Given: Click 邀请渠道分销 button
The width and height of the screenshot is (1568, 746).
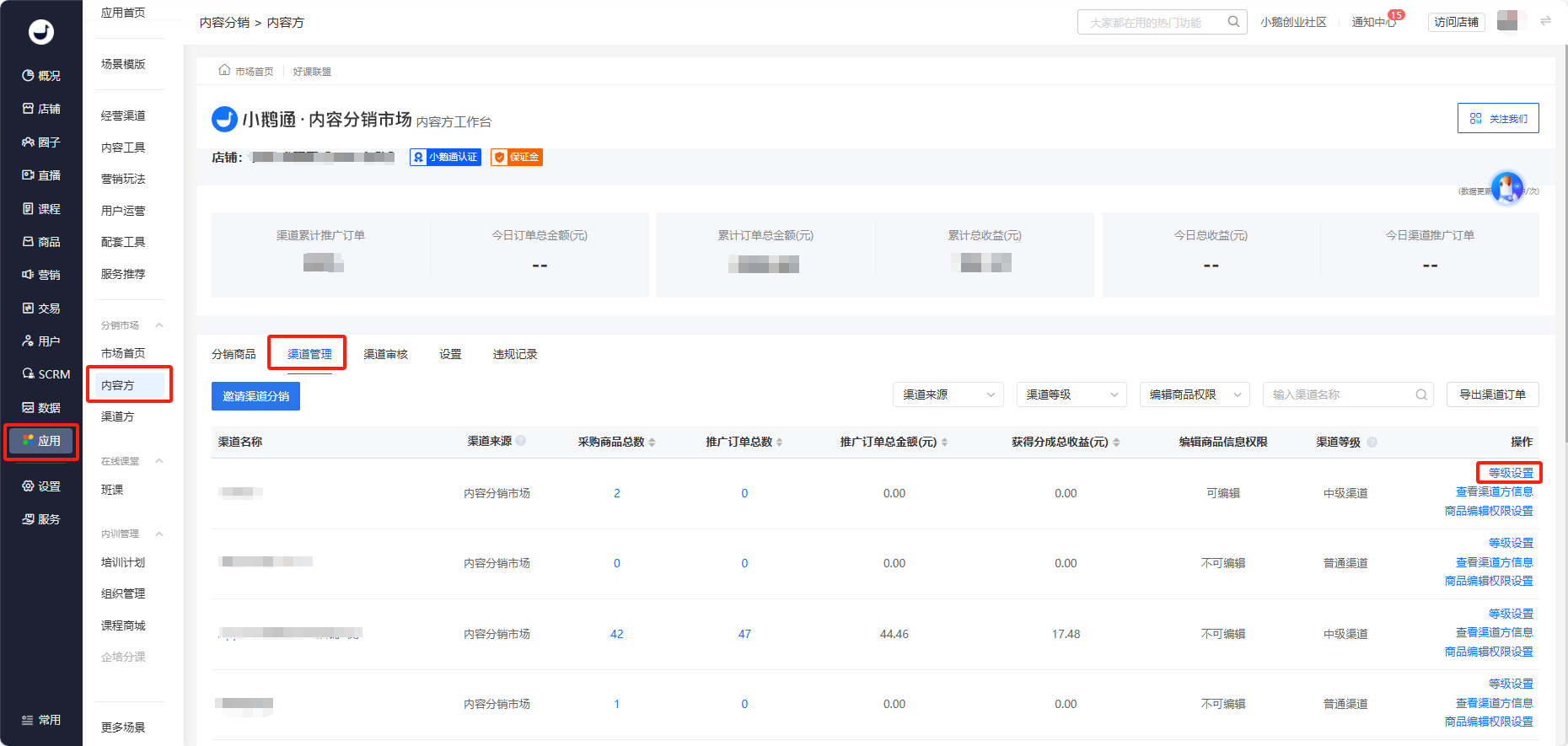Looking at the screenshot, I should [x=255, y=396].
